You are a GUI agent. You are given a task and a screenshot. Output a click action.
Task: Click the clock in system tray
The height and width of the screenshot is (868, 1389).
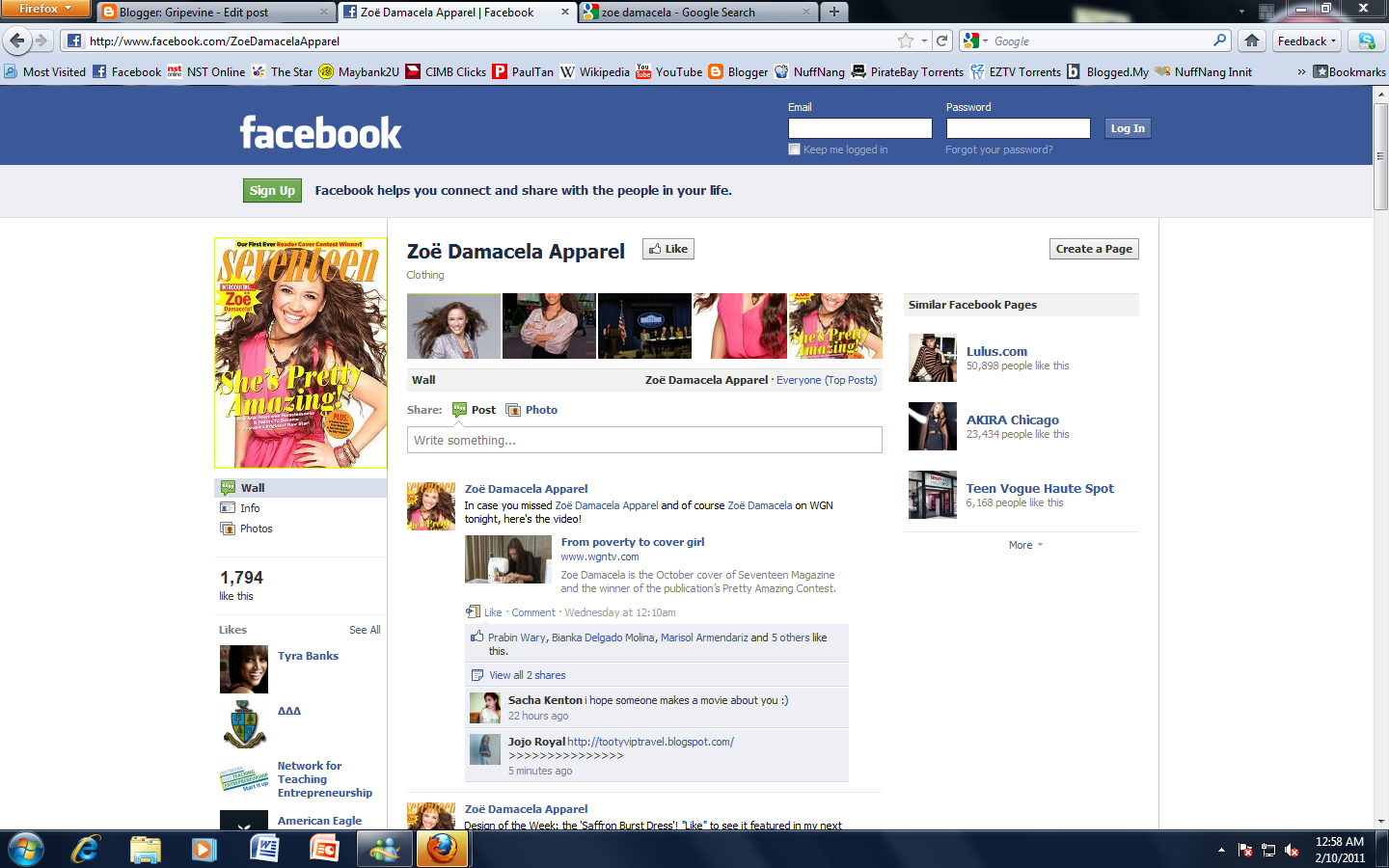pyautogui.click(x=1340, y=850)
